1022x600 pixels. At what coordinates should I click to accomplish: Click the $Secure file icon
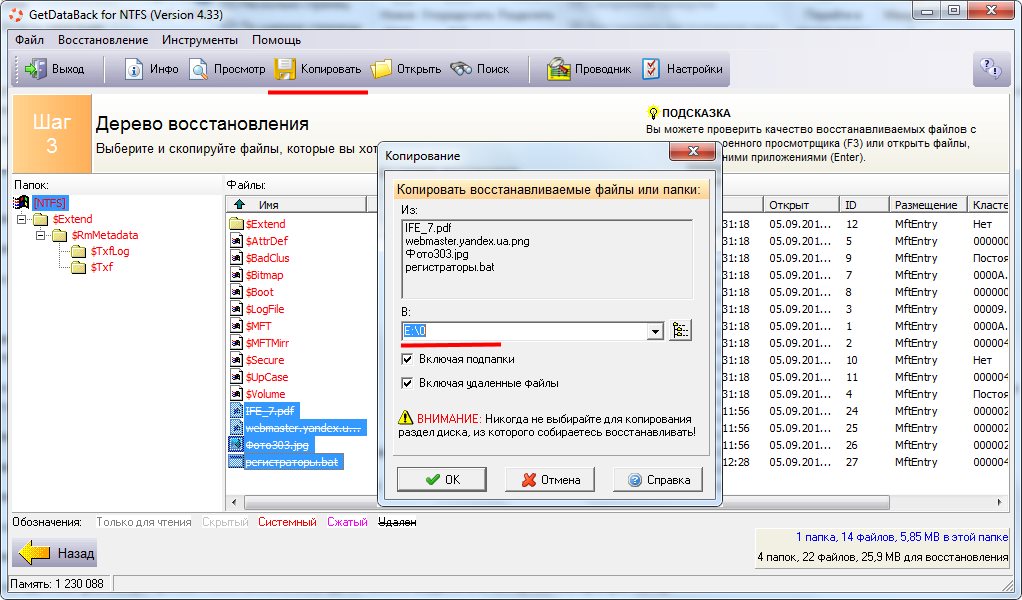(x=236, y=360)
